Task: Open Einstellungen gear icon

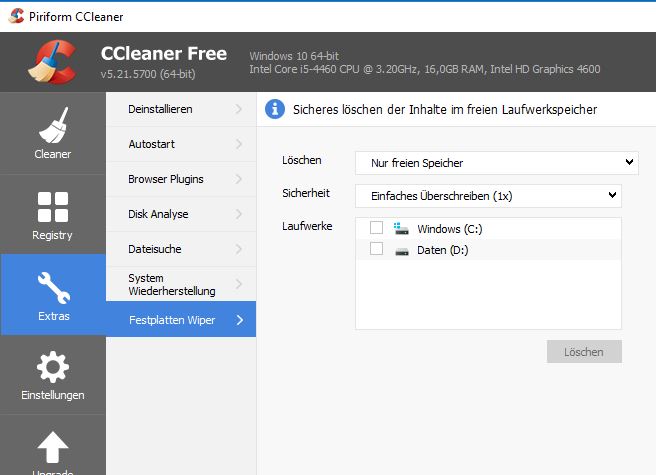Action: point(53,367)
